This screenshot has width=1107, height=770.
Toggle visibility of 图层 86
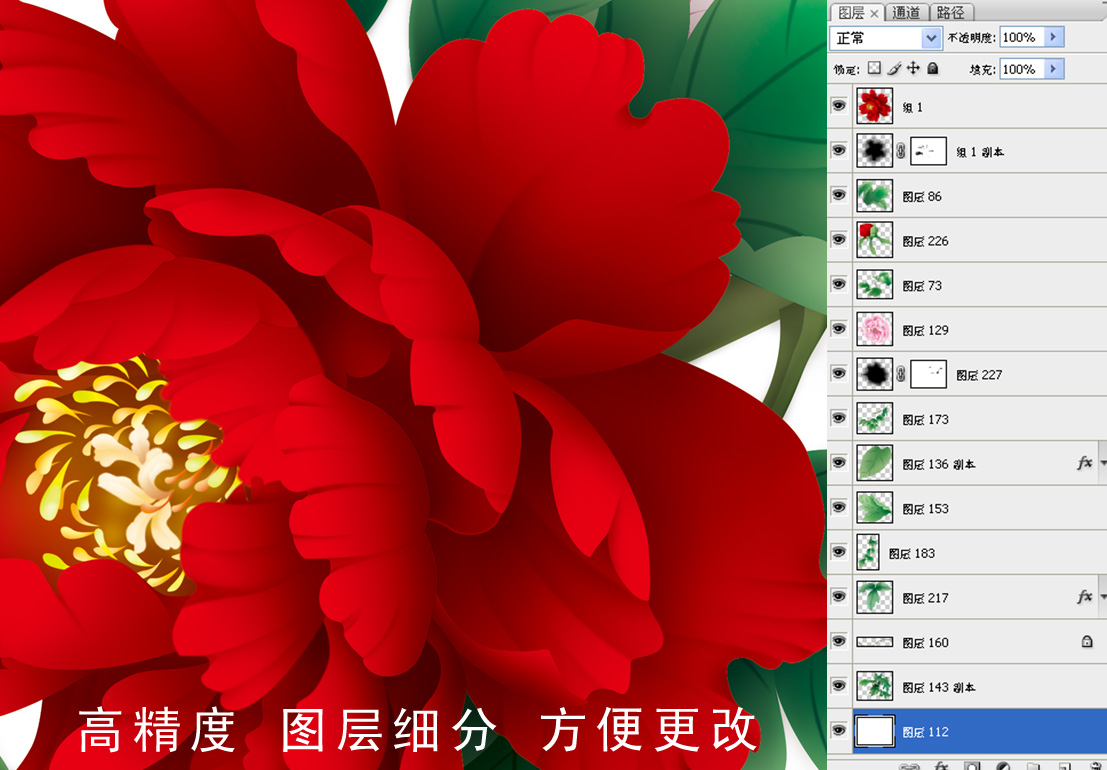(839, 195)
